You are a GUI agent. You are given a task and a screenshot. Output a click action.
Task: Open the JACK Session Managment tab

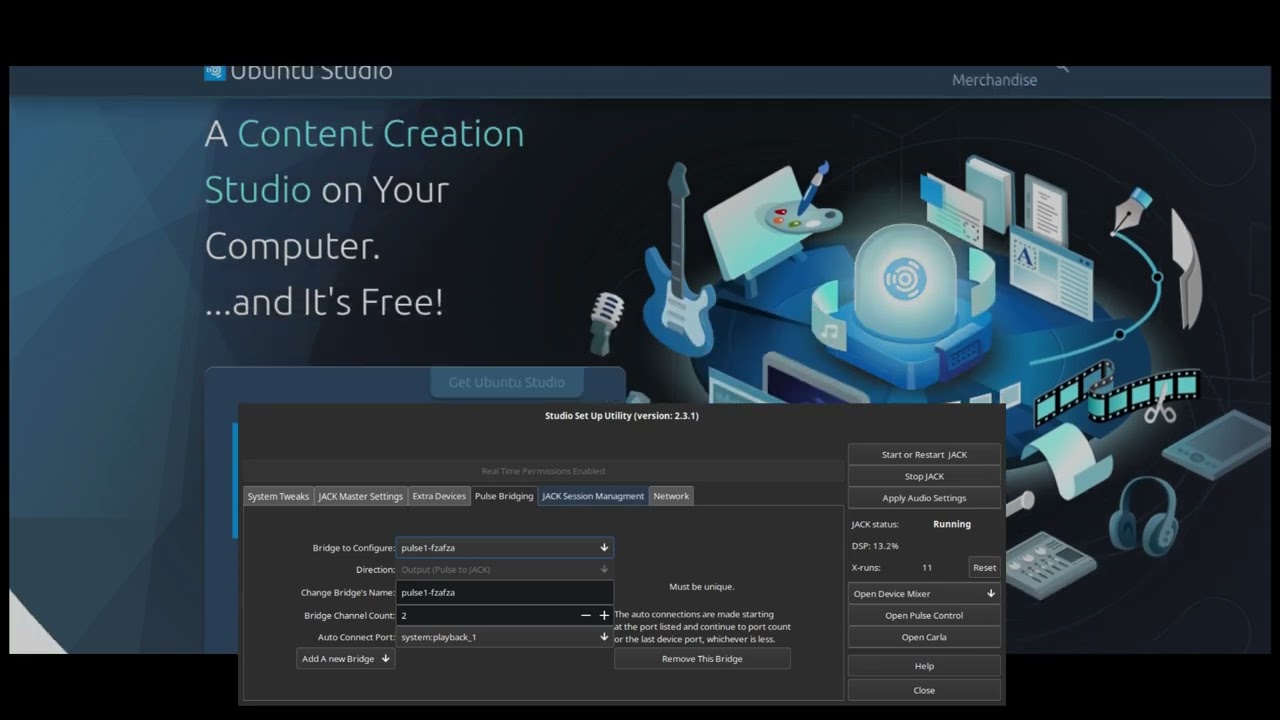click(593, 496)
